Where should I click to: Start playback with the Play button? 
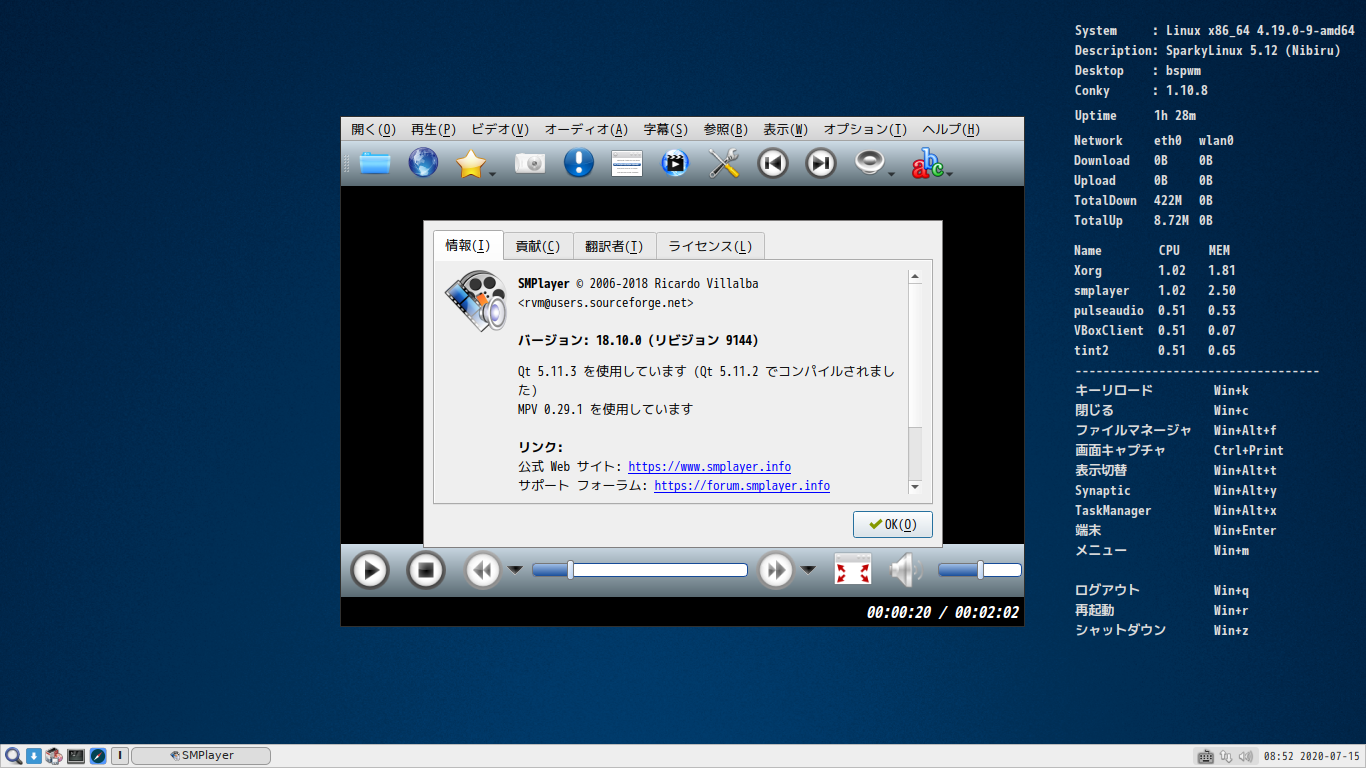[369, 571]
